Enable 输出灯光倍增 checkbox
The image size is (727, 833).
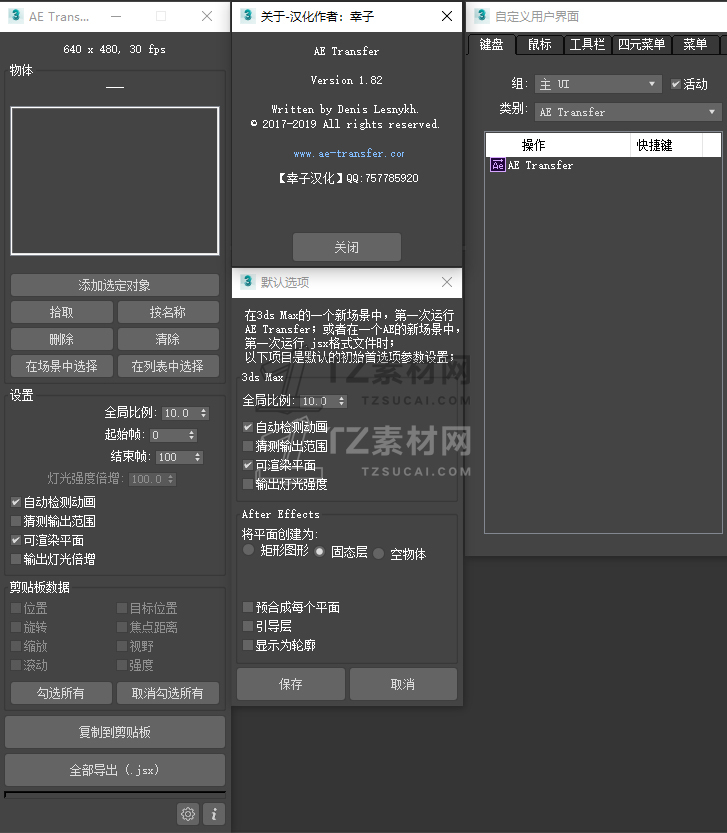coord(16,559)
